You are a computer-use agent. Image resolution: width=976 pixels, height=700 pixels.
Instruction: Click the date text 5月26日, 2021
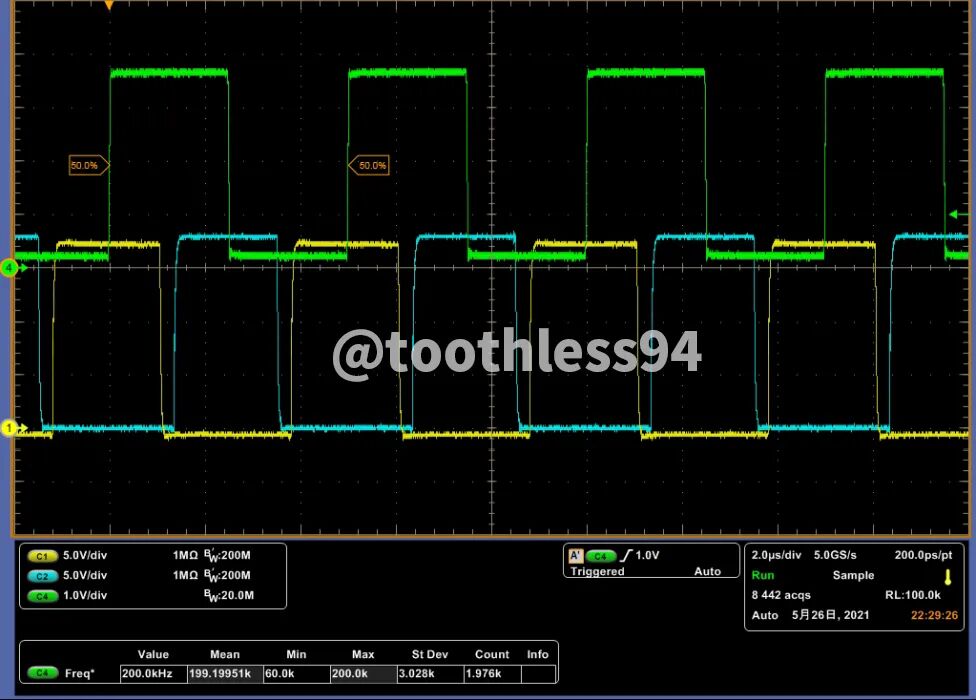[830, 615]
